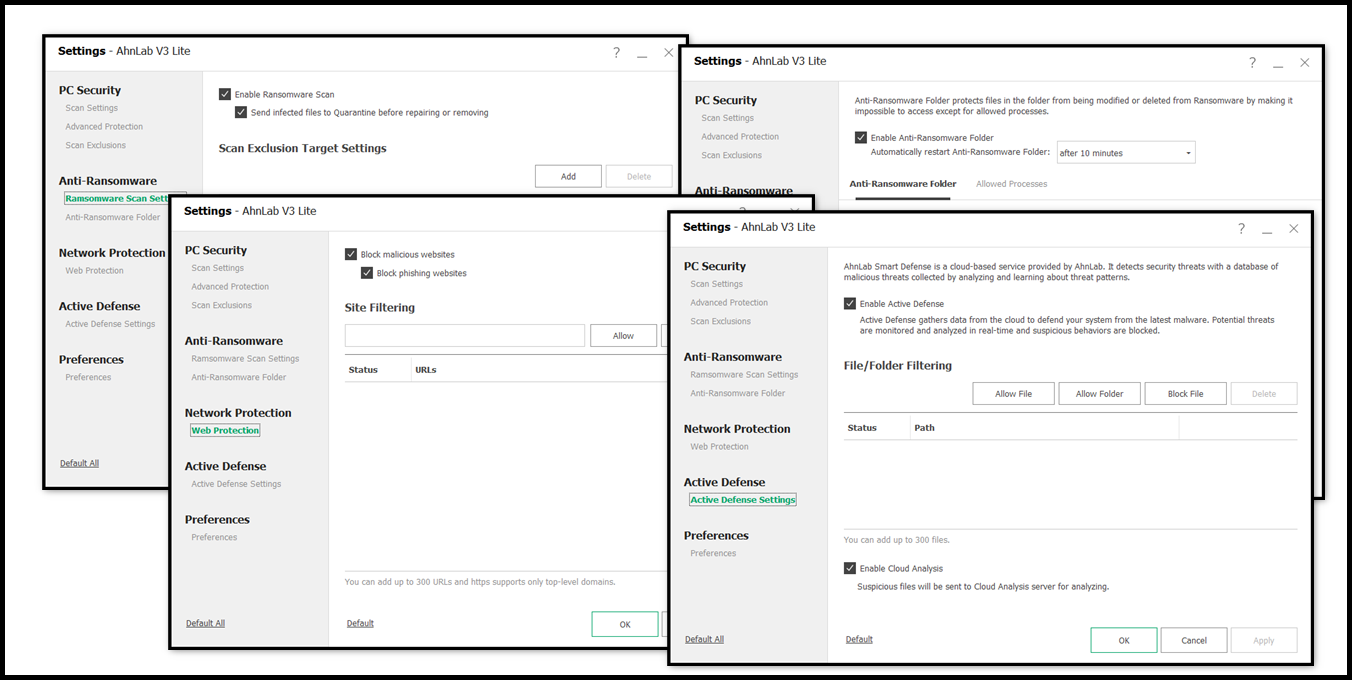Click Cancel in the Active Defense window
Image resolution: width=1352 pixels, height=680 pixels.
click(1194, 640)
